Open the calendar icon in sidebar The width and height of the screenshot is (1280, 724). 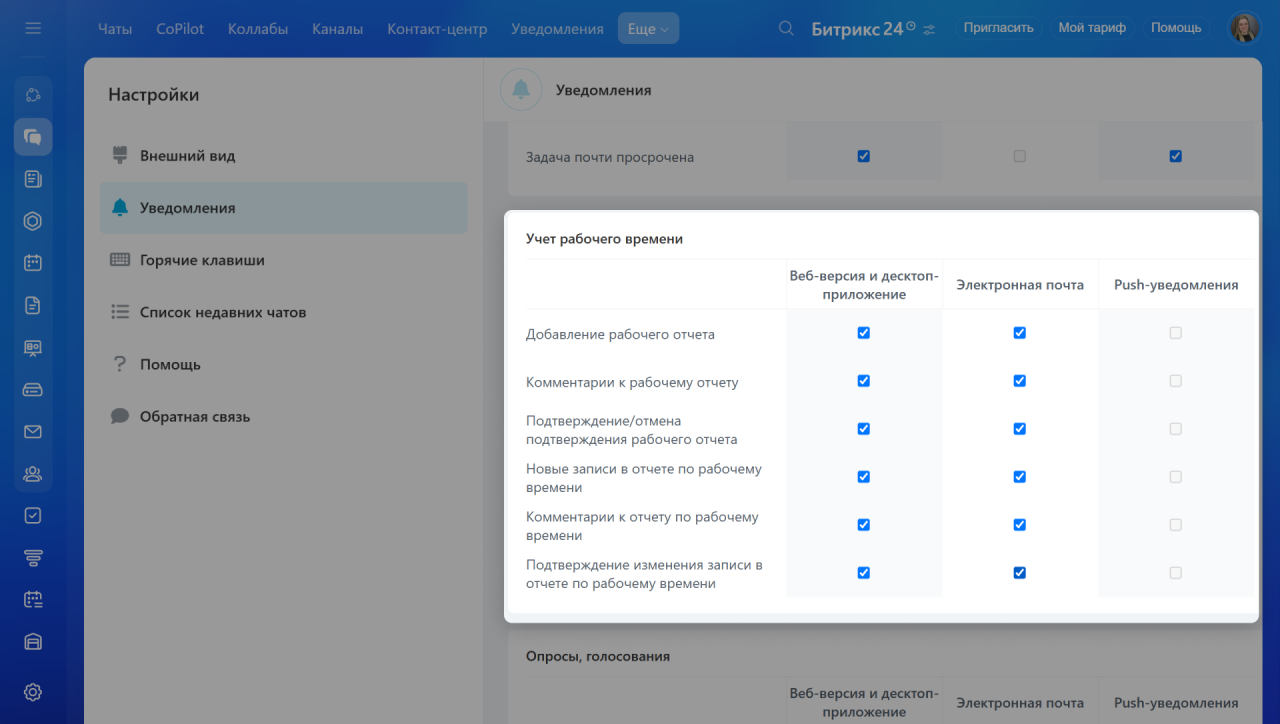33,263
